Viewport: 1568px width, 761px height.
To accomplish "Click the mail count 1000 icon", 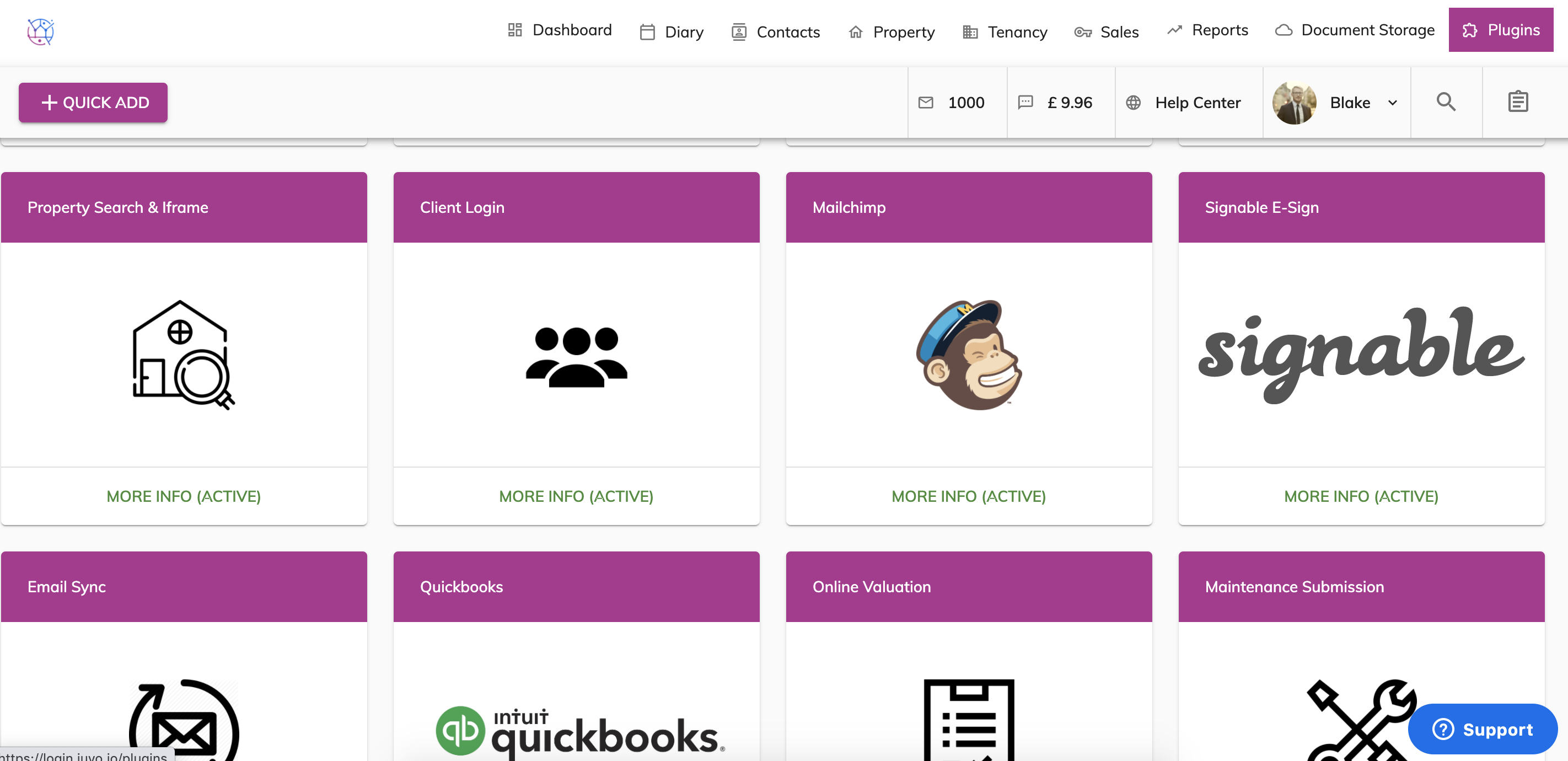I will 951,101.
